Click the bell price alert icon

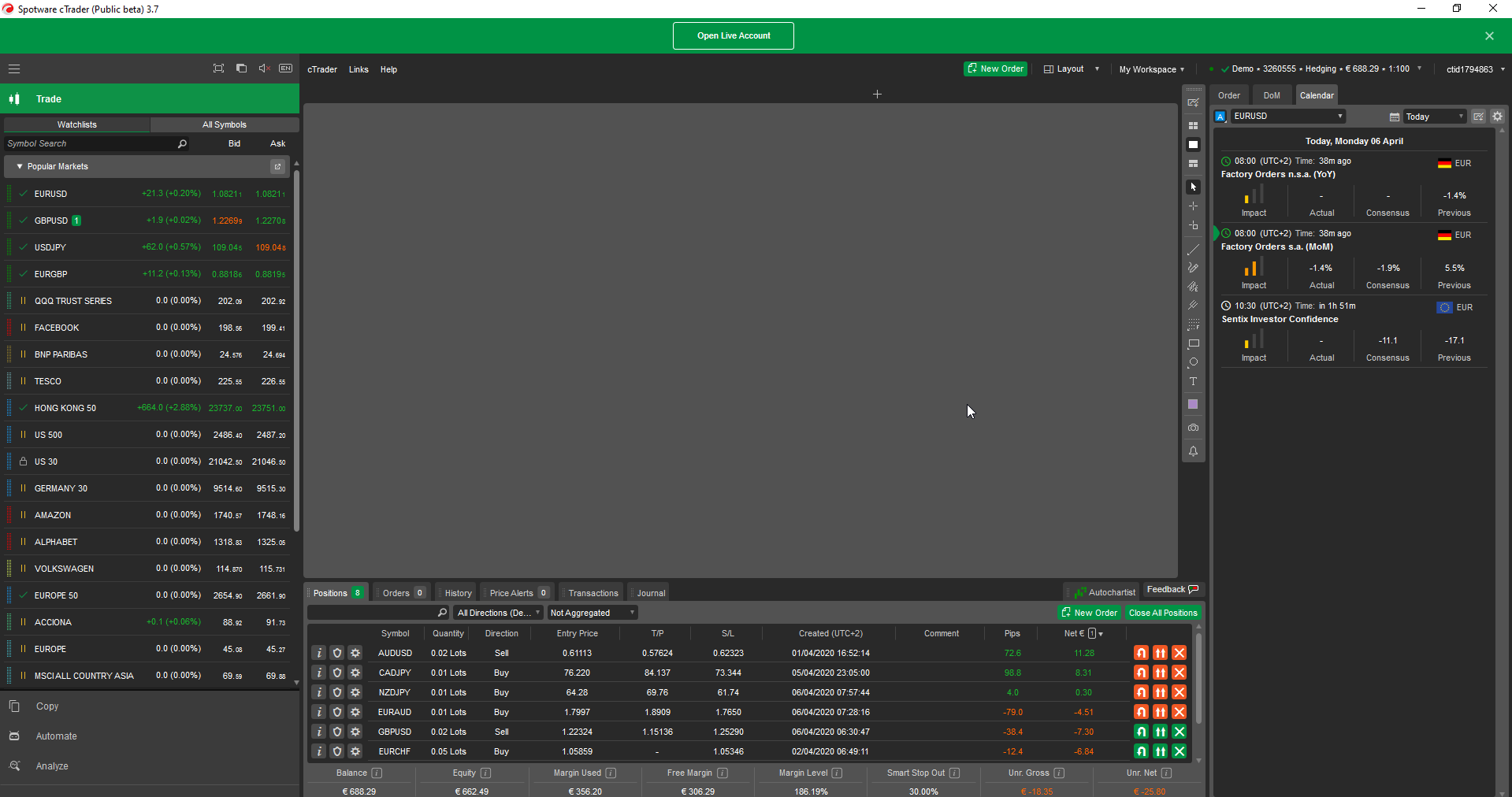1193,451
